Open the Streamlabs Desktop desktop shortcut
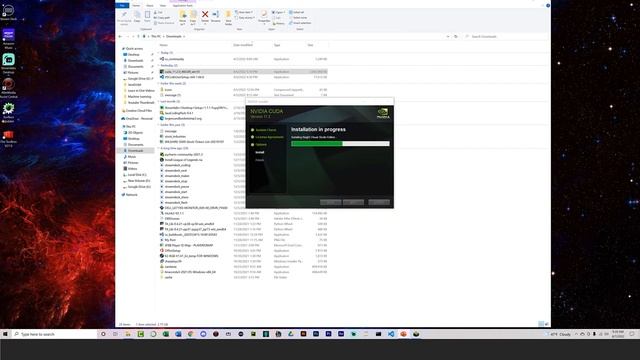The width and height of the screenshot is (640, 360). tap(9, 64)
